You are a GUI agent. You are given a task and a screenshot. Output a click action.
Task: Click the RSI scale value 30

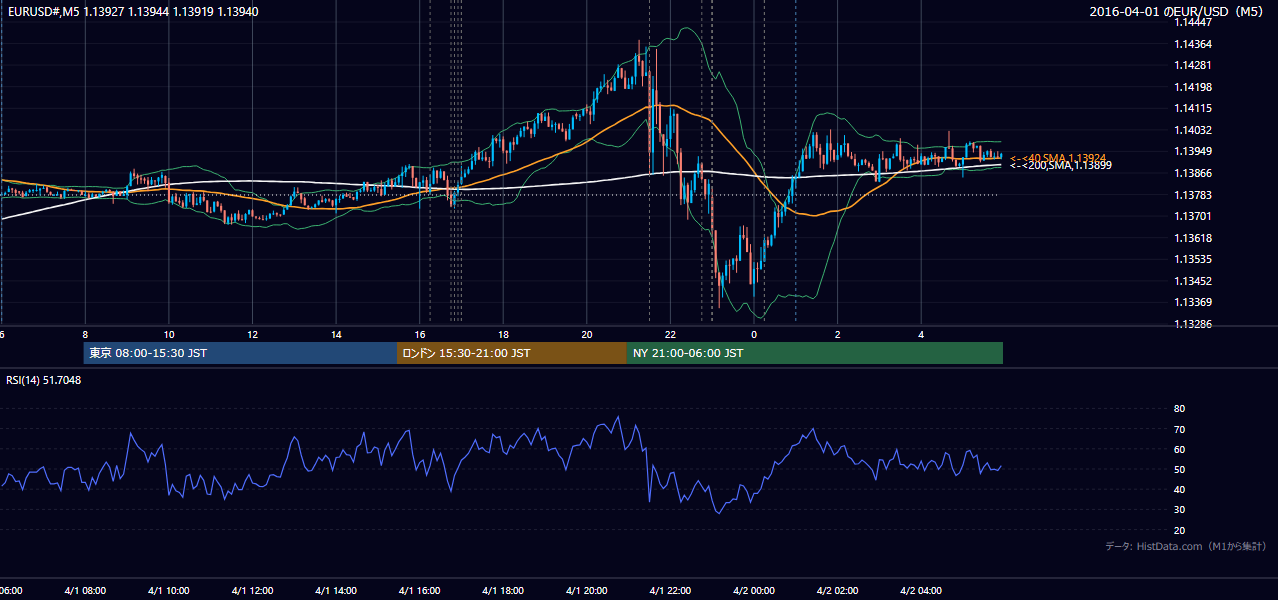point(1179,510)
